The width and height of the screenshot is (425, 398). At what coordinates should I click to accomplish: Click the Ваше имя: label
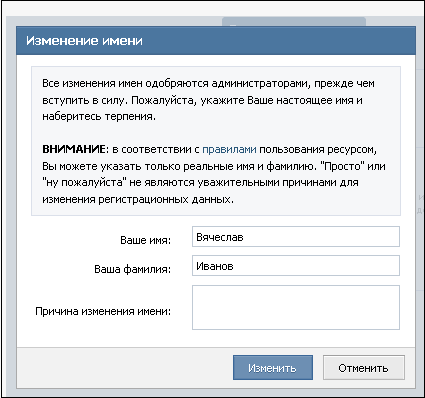(x=145, y=240)
